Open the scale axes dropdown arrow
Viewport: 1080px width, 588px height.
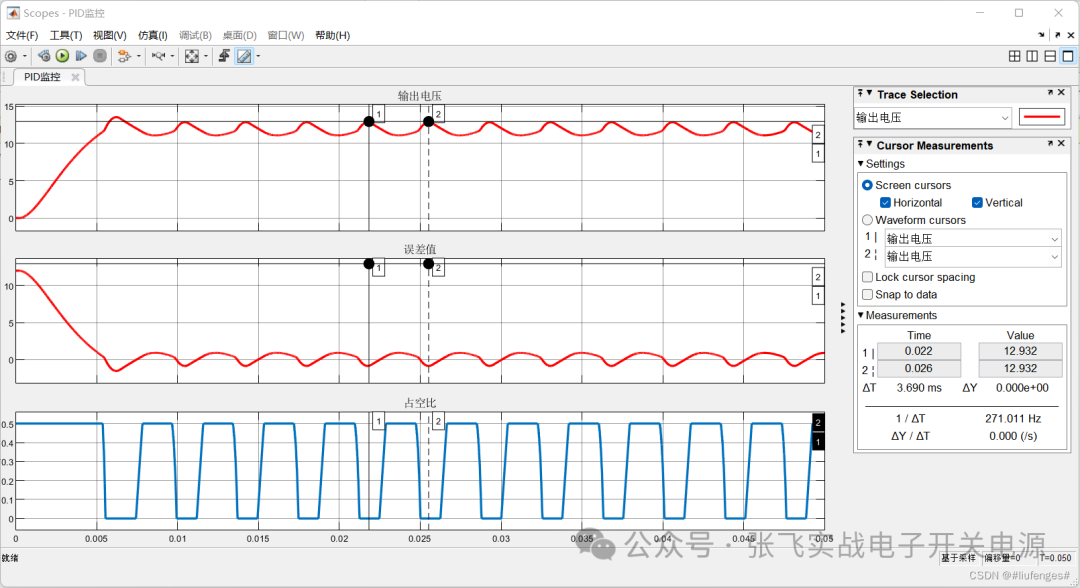pyautogui.click(x=205, y=56)
